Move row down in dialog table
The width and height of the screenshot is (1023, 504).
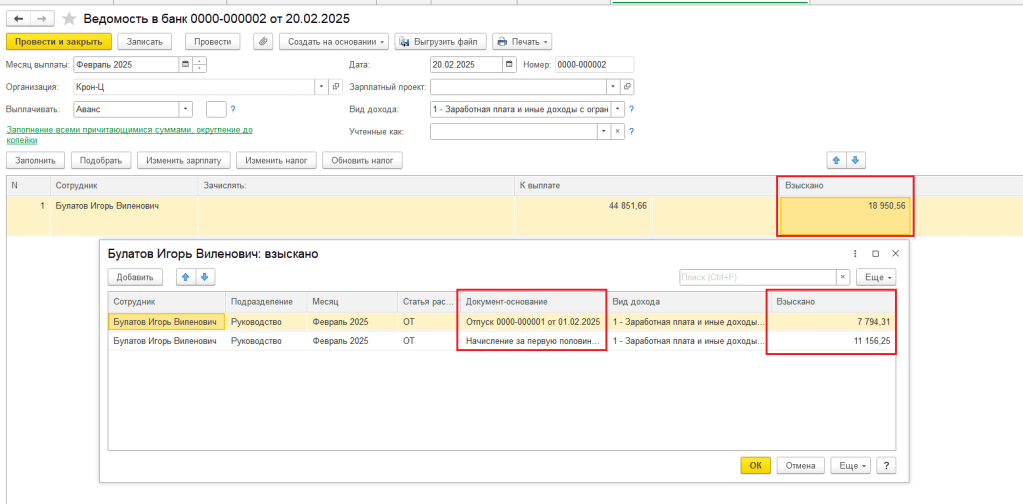tap(204, 277)
